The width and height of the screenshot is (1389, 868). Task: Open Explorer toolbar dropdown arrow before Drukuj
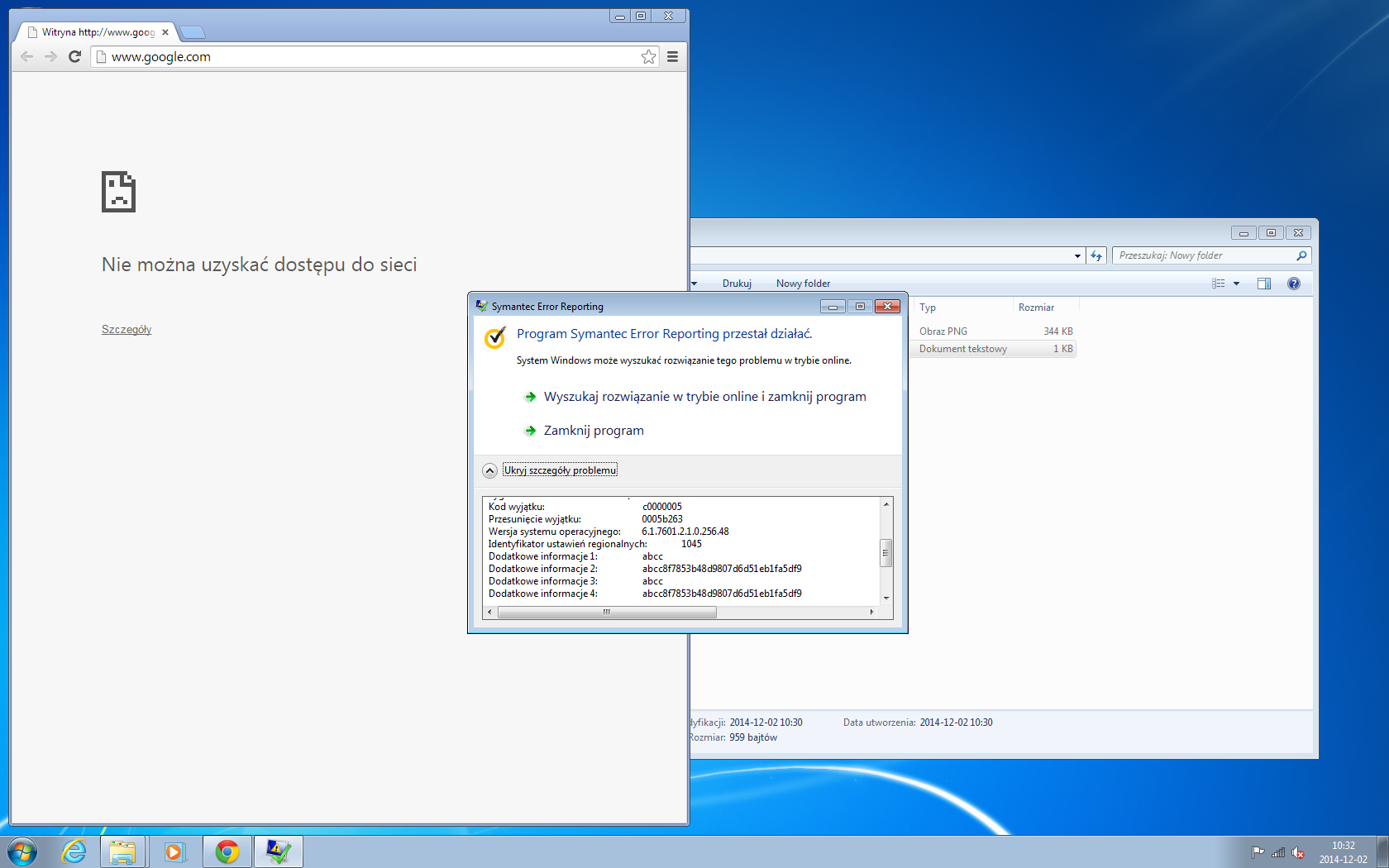click(694, 284)
